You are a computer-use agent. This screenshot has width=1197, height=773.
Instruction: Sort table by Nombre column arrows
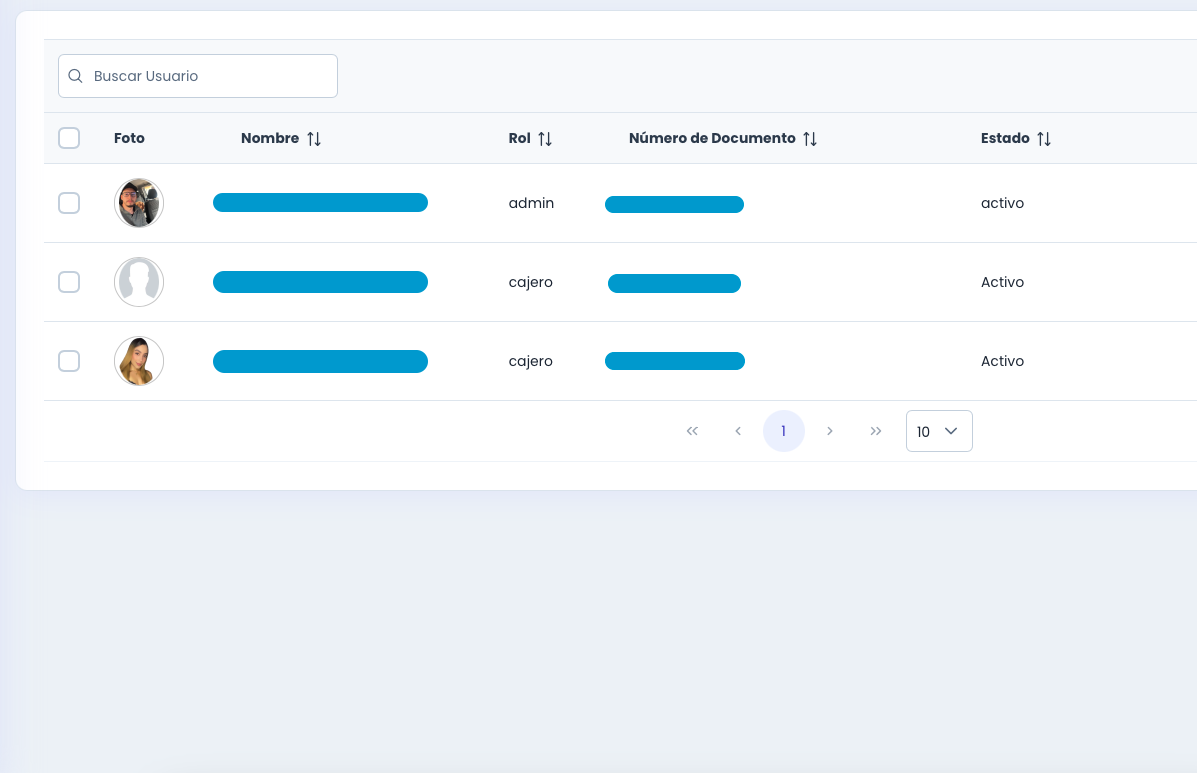[x=314, y=139]
